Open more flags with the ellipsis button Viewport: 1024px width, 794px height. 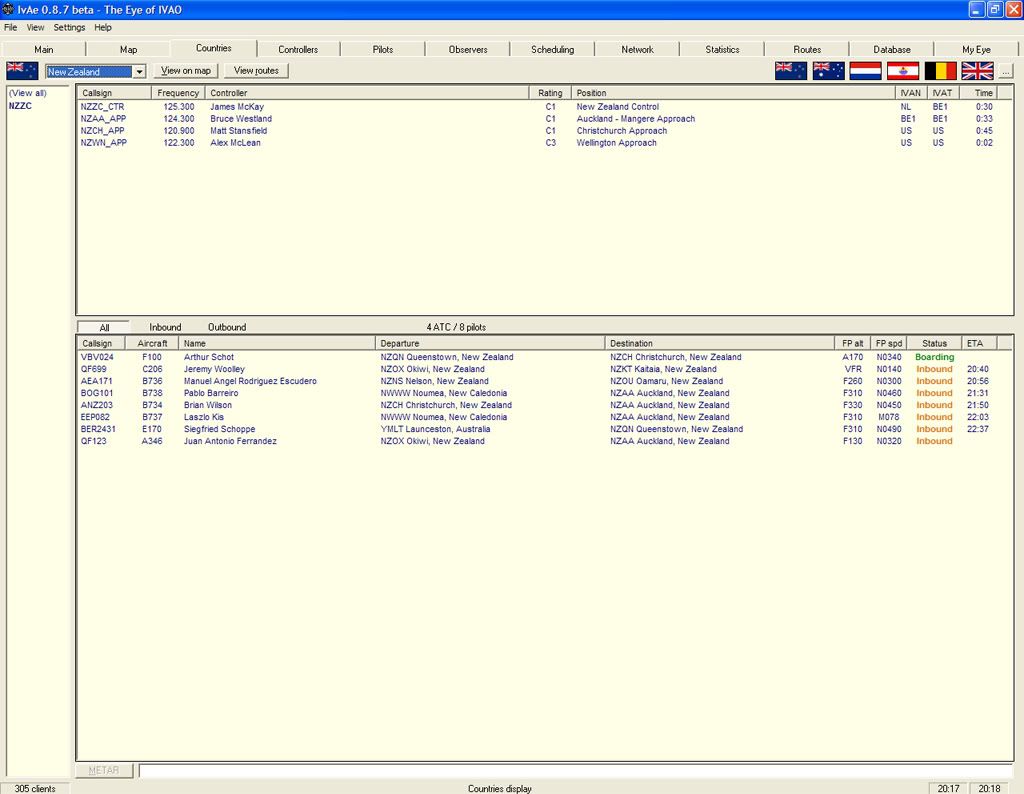click(1005, 71)
